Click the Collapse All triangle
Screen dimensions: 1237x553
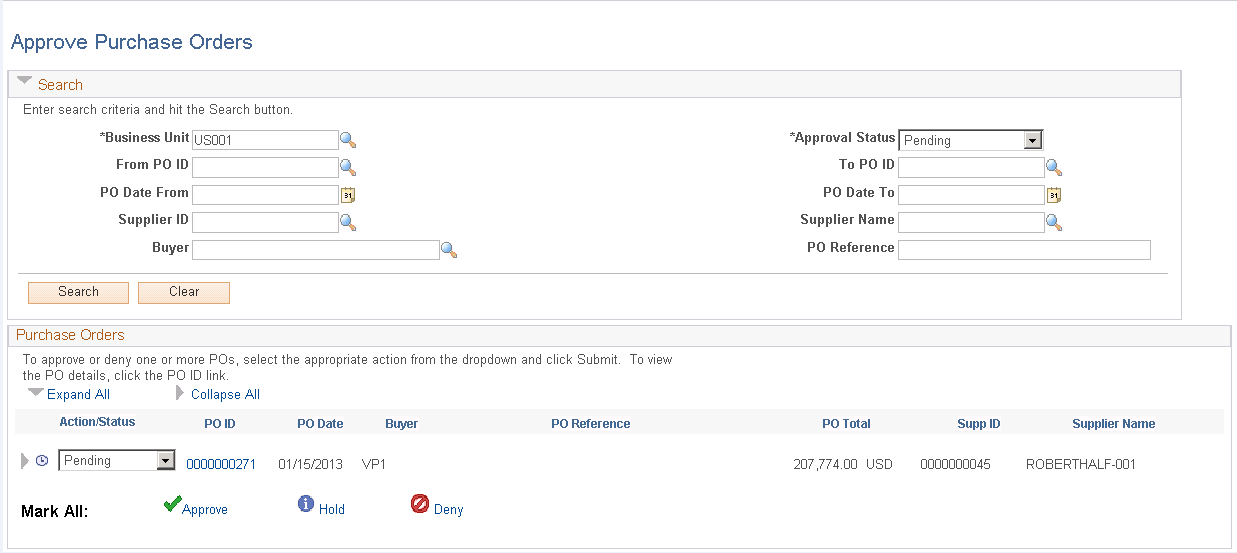click(x=180, y=393)
